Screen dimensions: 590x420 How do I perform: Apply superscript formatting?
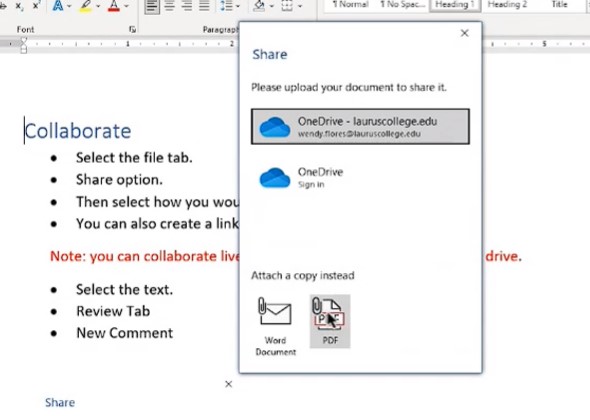coord(36,5)
